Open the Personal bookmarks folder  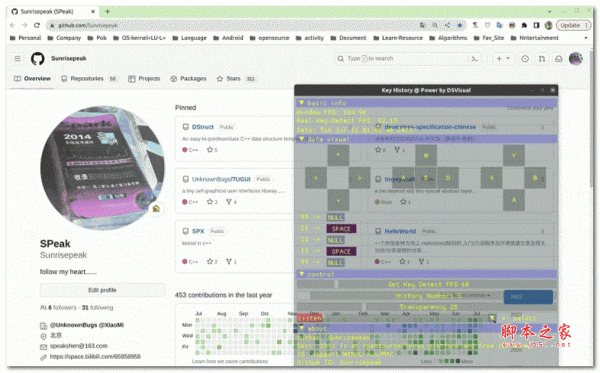click(25, 38)
